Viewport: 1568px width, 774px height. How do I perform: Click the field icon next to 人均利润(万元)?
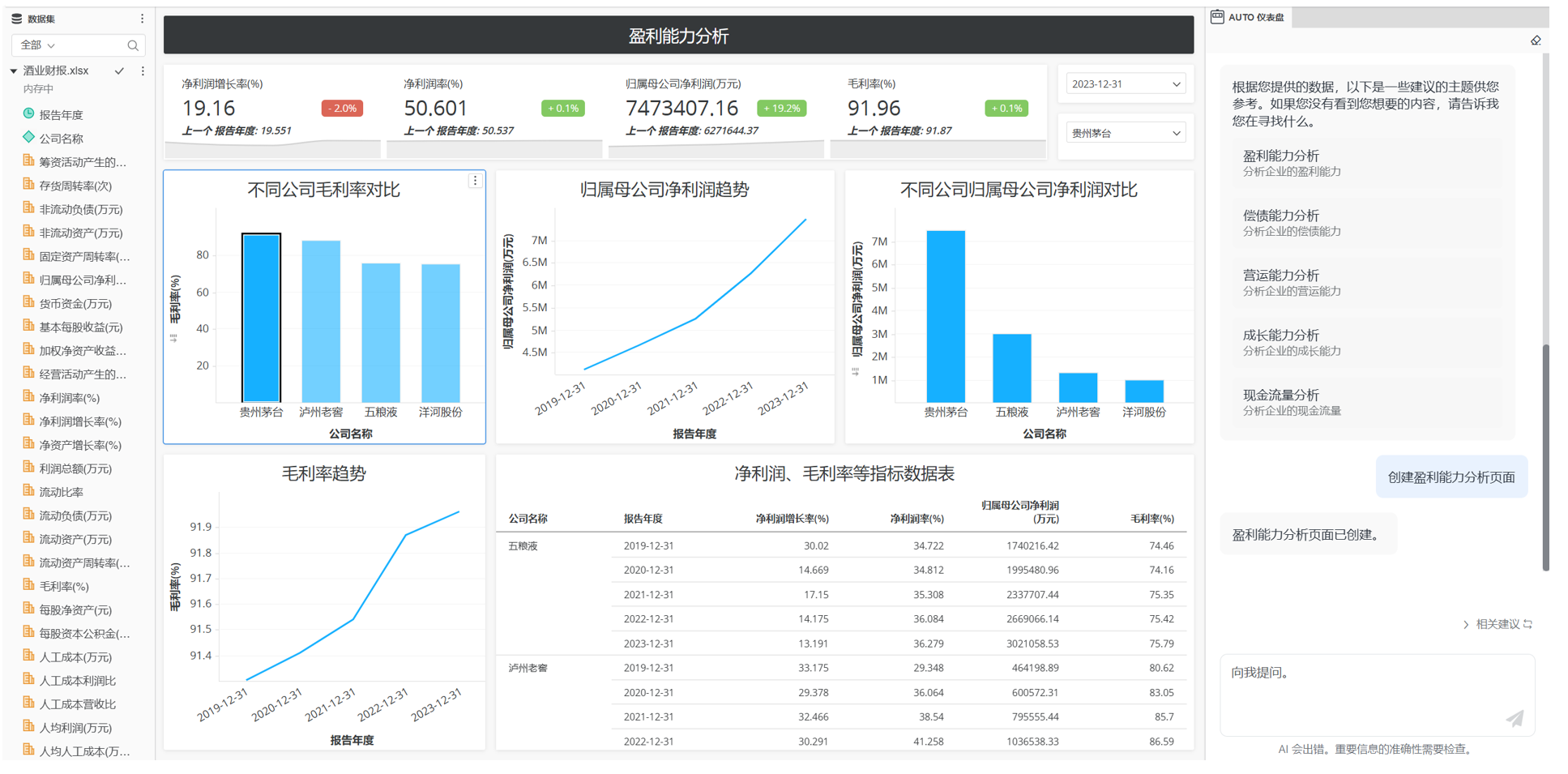click(28, 727)
